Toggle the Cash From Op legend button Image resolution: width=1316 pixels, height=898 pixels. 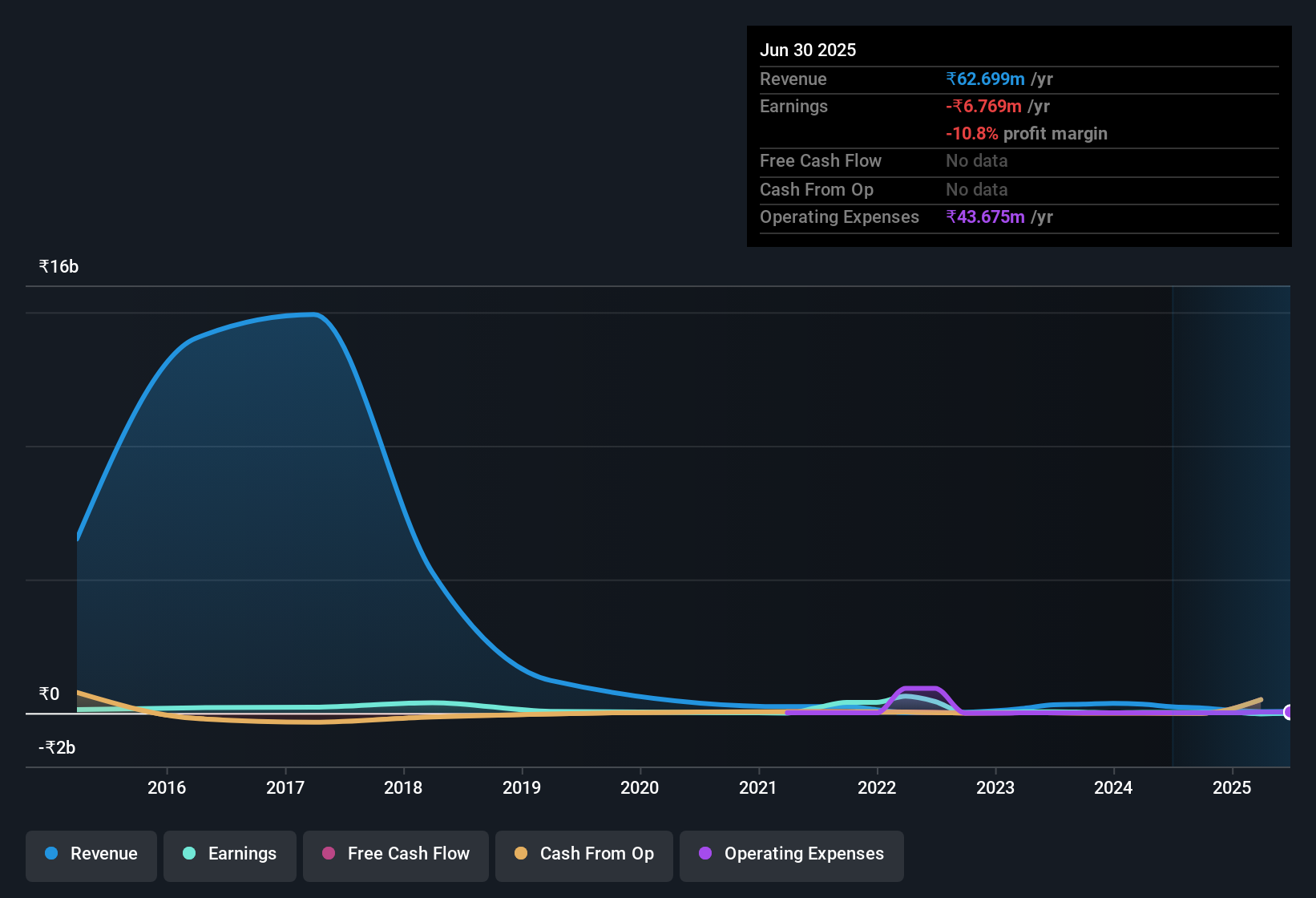(x=584, y=855)
